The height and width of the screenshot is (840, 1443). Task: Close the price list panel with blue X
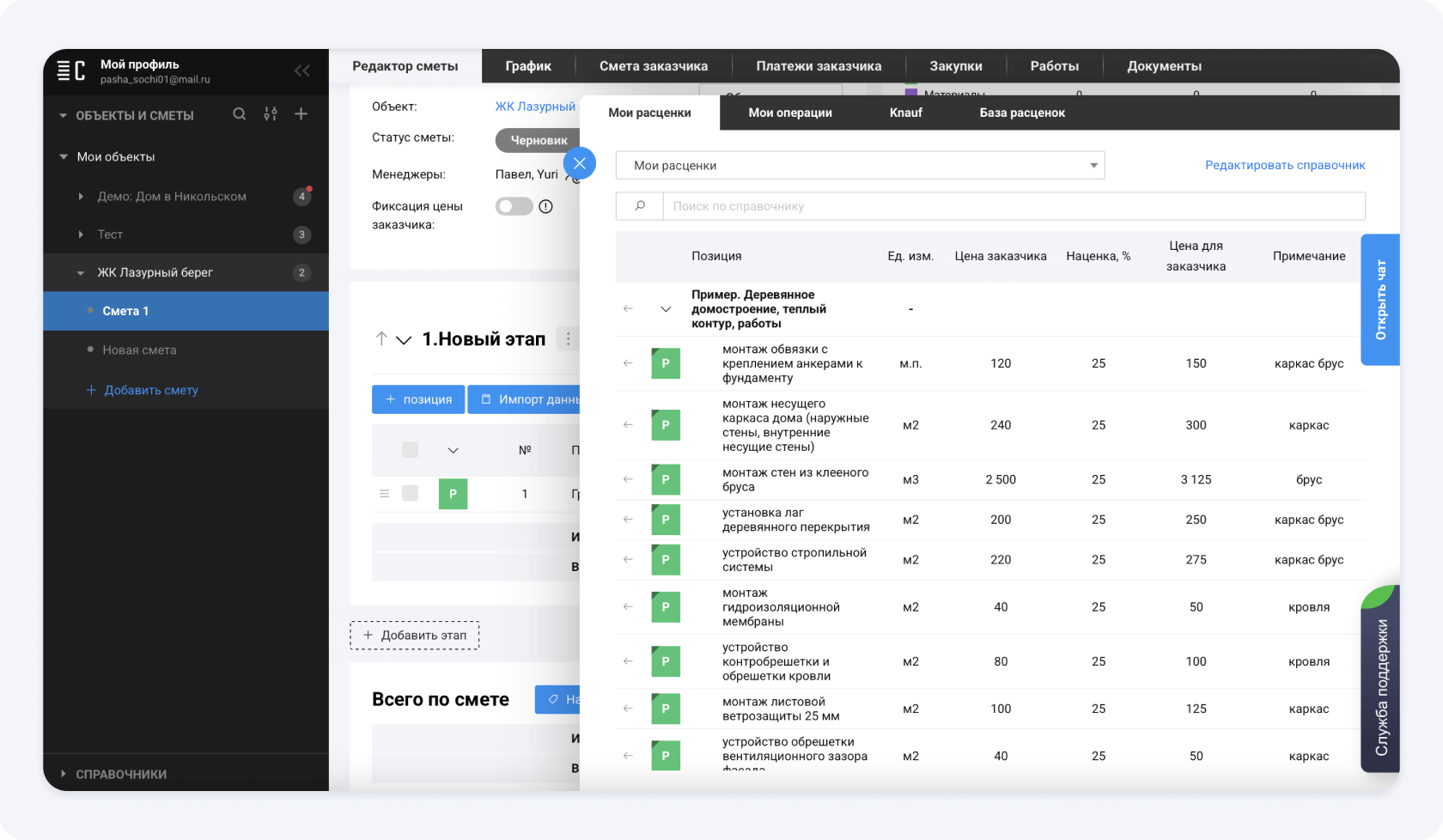click(580, 163)
